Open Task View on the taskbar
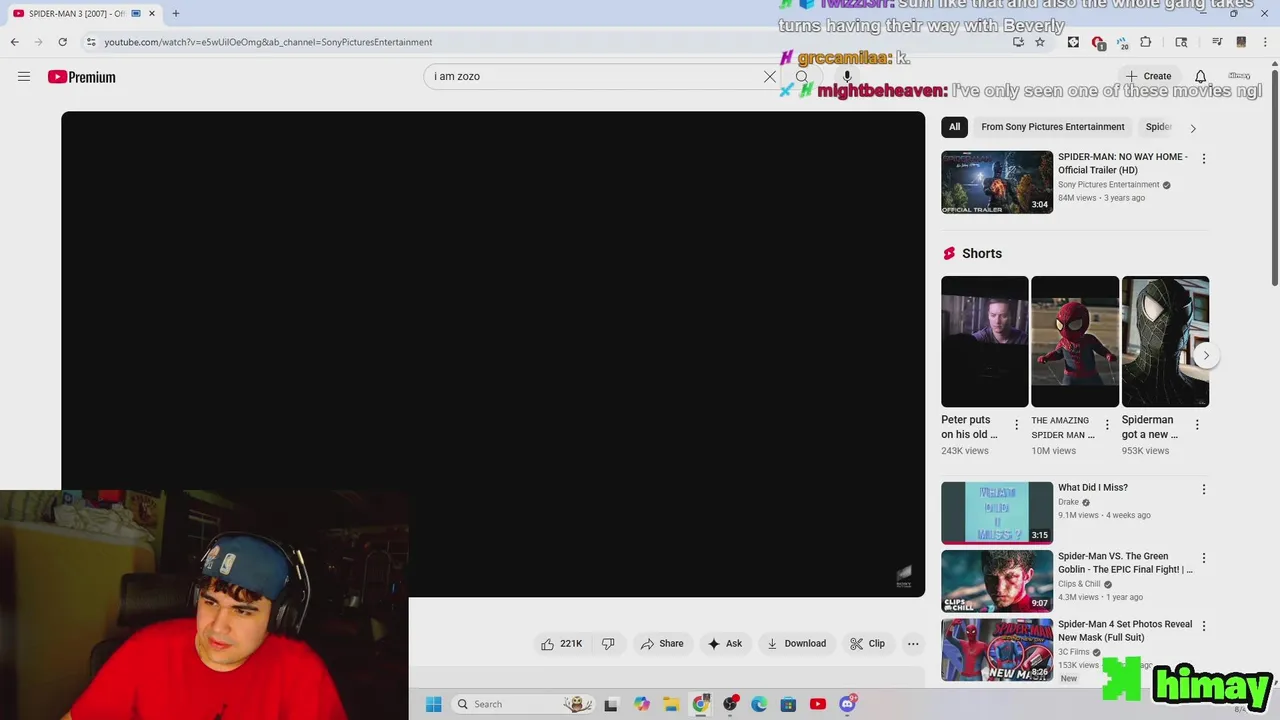The image size is (1280, 720). pyautogui.click(x=611, y=704)
